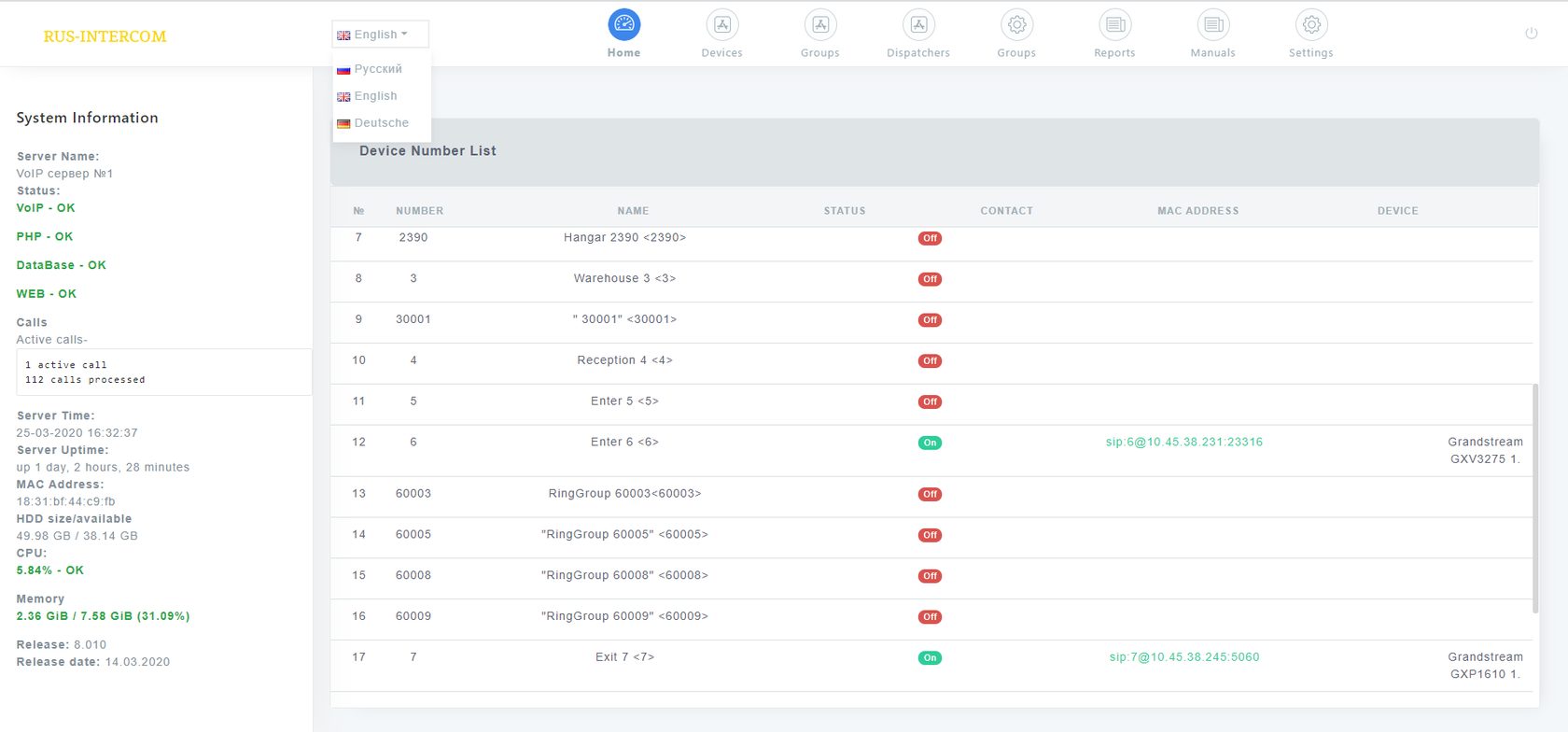1568x732 pixels.
Task: Click the CPU value '5.84% - OK'
Action: tap(50, 570)
